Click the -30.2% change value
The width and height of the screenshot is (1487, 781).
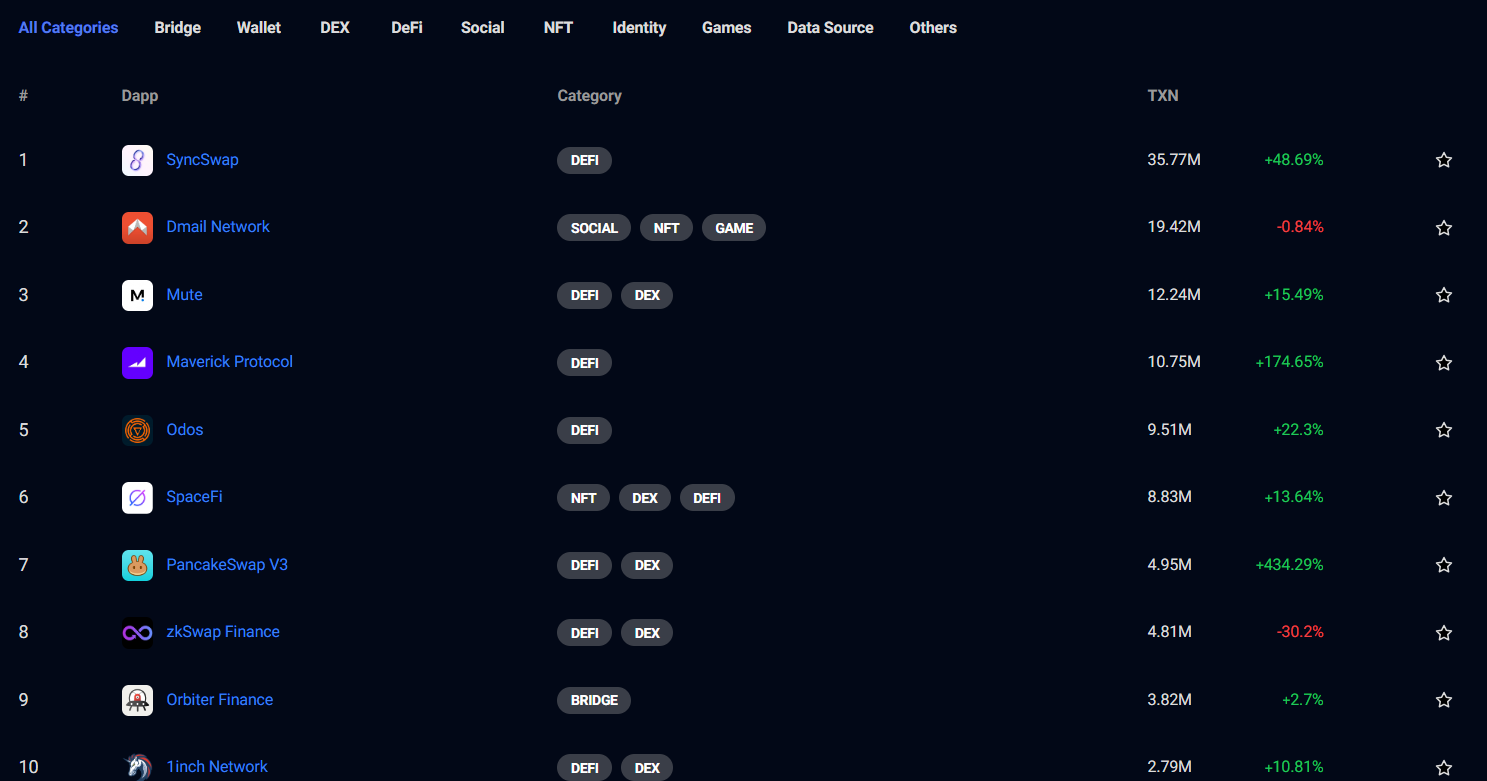(x=1300, y=632)
